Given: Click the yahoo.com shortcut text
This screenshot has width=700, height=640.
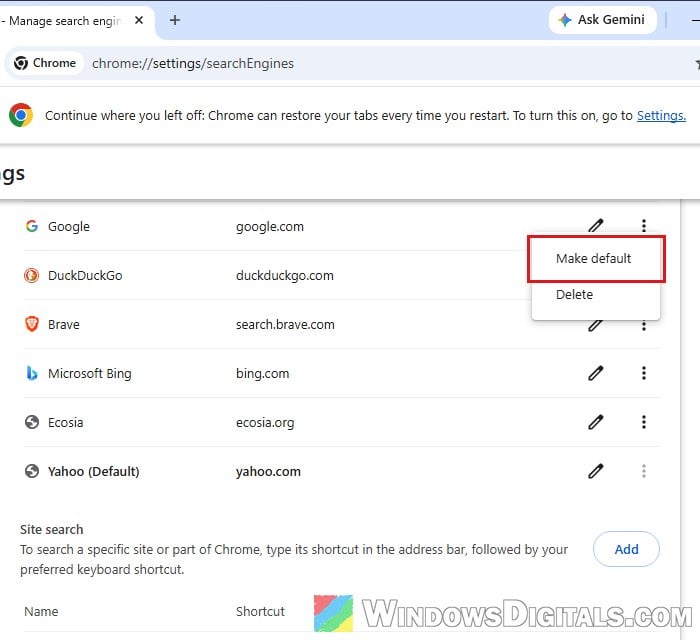Looking at the screenshot, I should [x=268, y=472].
